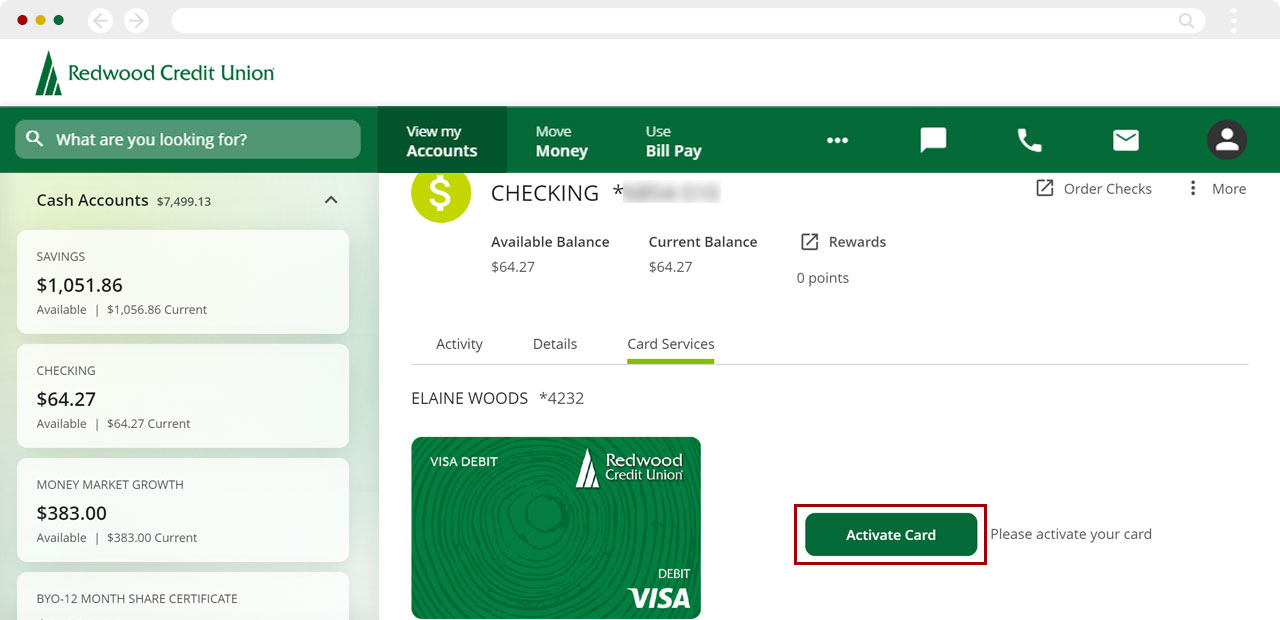This screenshot has height=620, width=1280.
Task: Open Move Money menu
Action: click(561, 141)
